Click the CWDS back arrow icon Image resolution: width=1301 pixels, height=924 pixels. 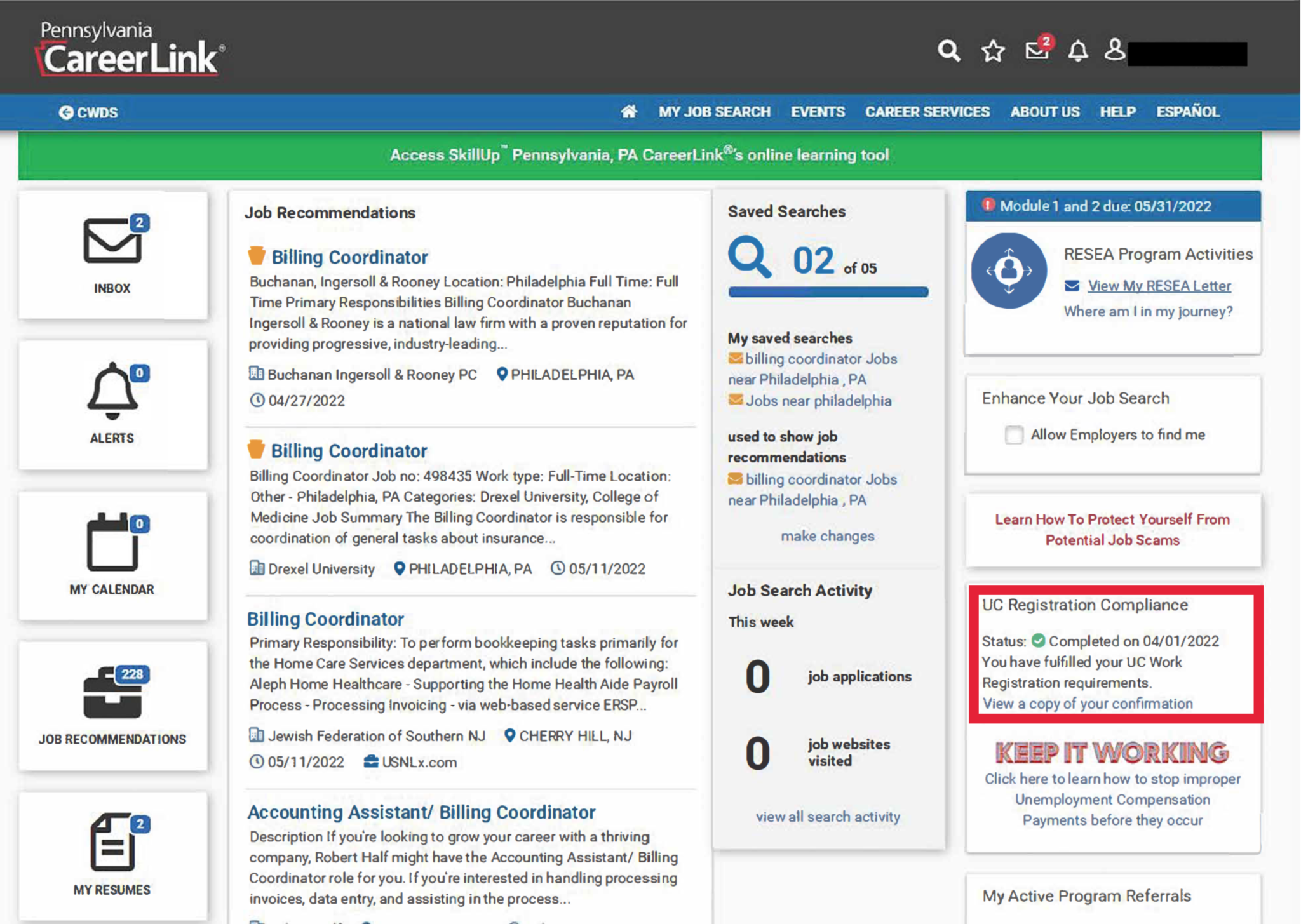(x=66, y=112)
